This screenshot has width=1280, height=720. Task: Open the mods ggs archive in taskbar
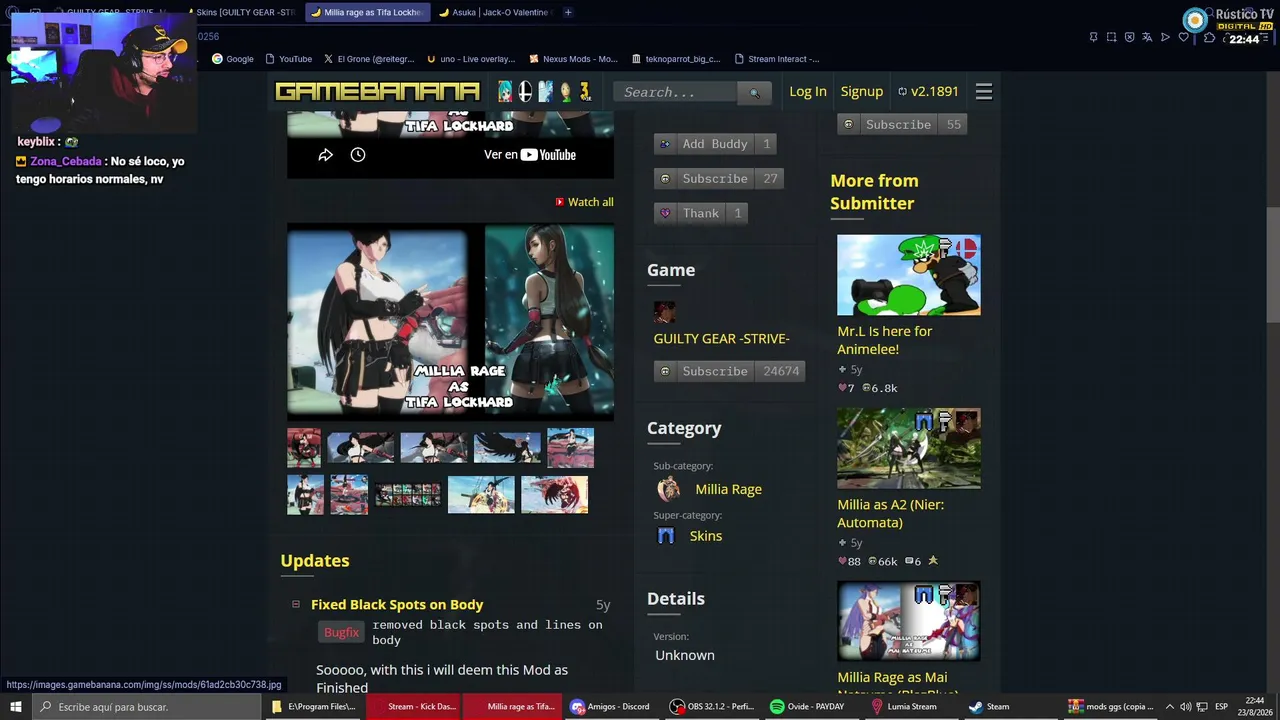point(1111,707)
